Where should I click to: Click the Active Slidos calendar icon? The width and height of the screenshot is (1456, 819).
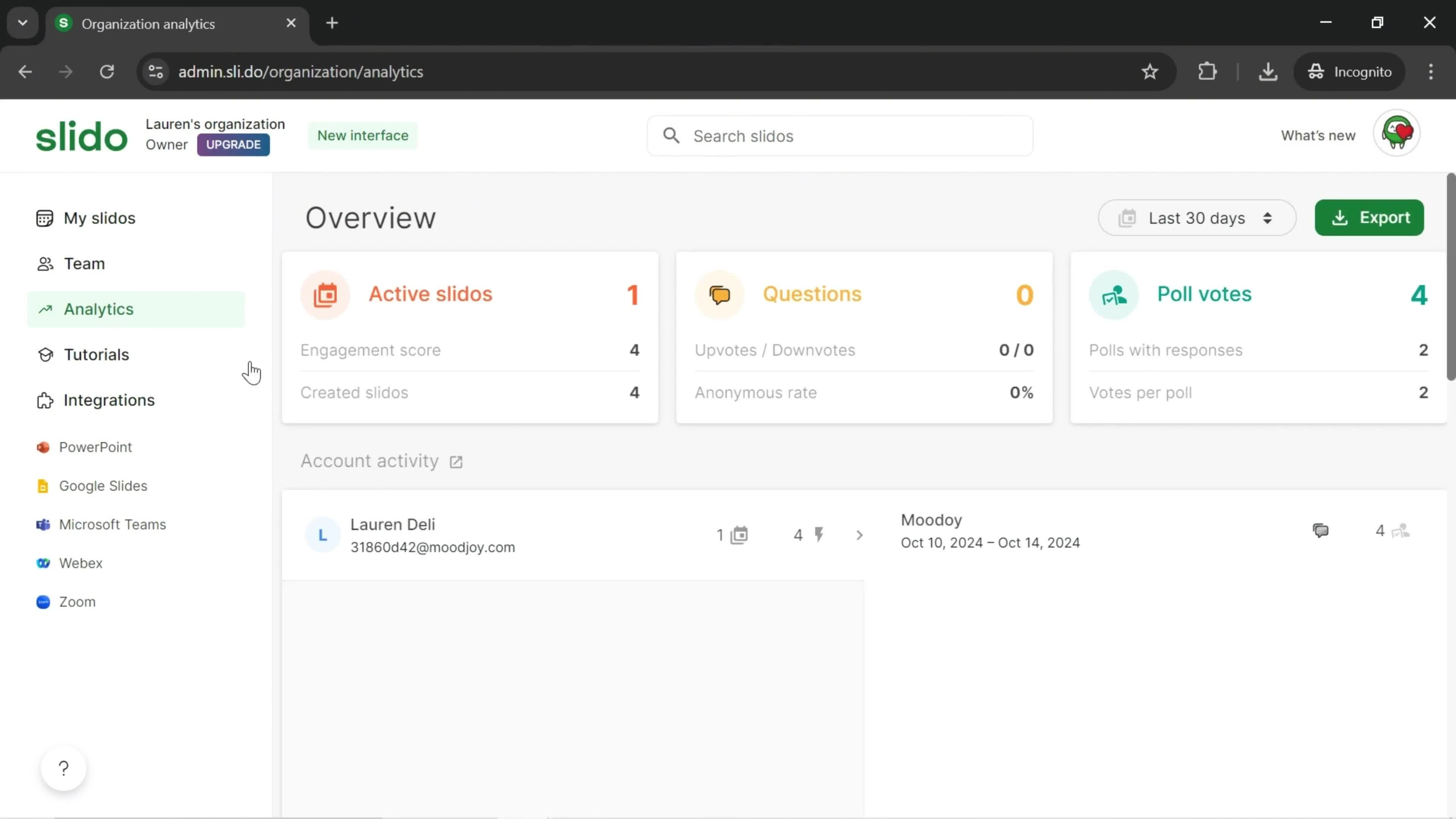pyautogui.click(x=325, y=294)
